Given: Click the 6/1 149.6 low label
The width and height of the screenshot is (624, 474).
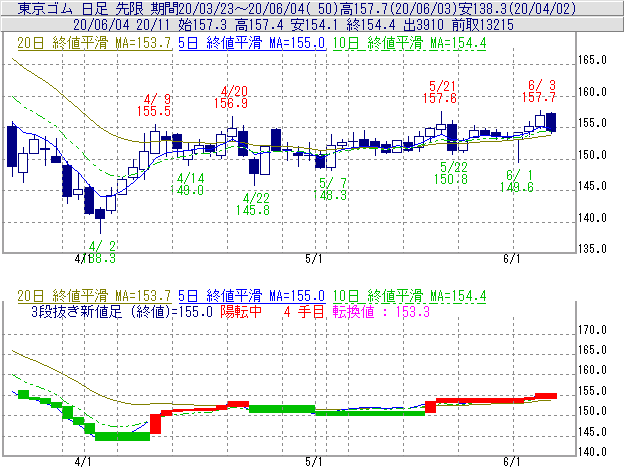Looking at the screenshot, I should coord(517,181).
